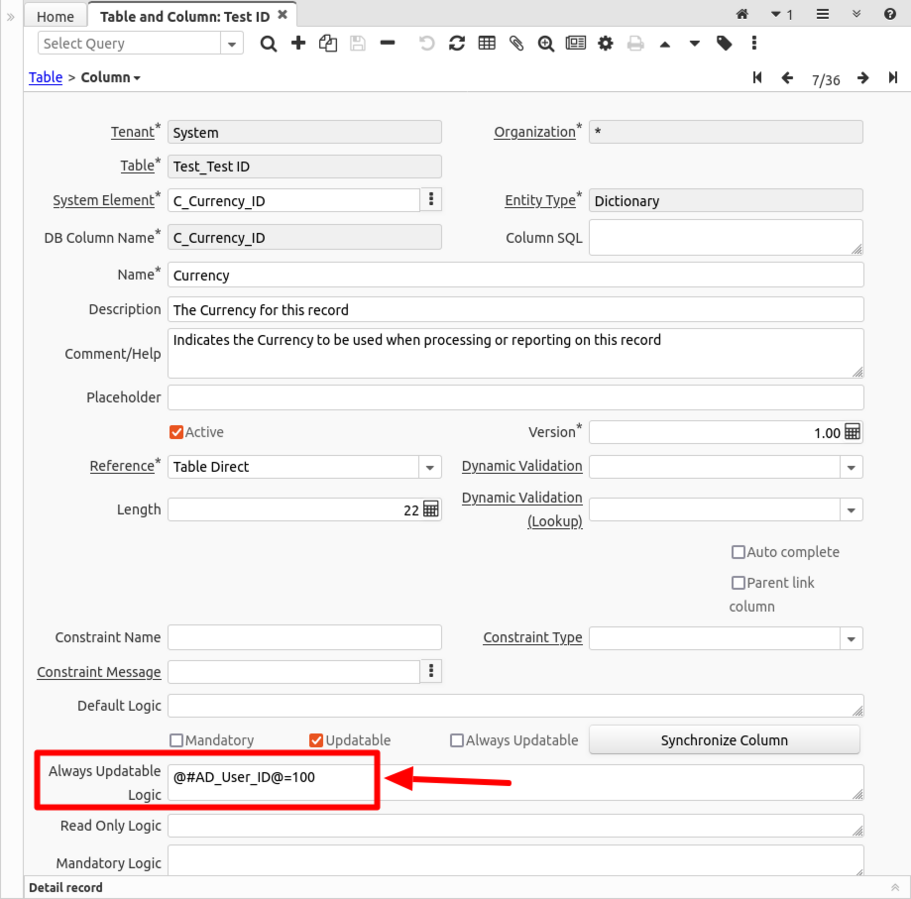911x899 pixels.
Task: Open the Constraint Type dropdown
Action: pyautogui.click(x=851, y=638)
